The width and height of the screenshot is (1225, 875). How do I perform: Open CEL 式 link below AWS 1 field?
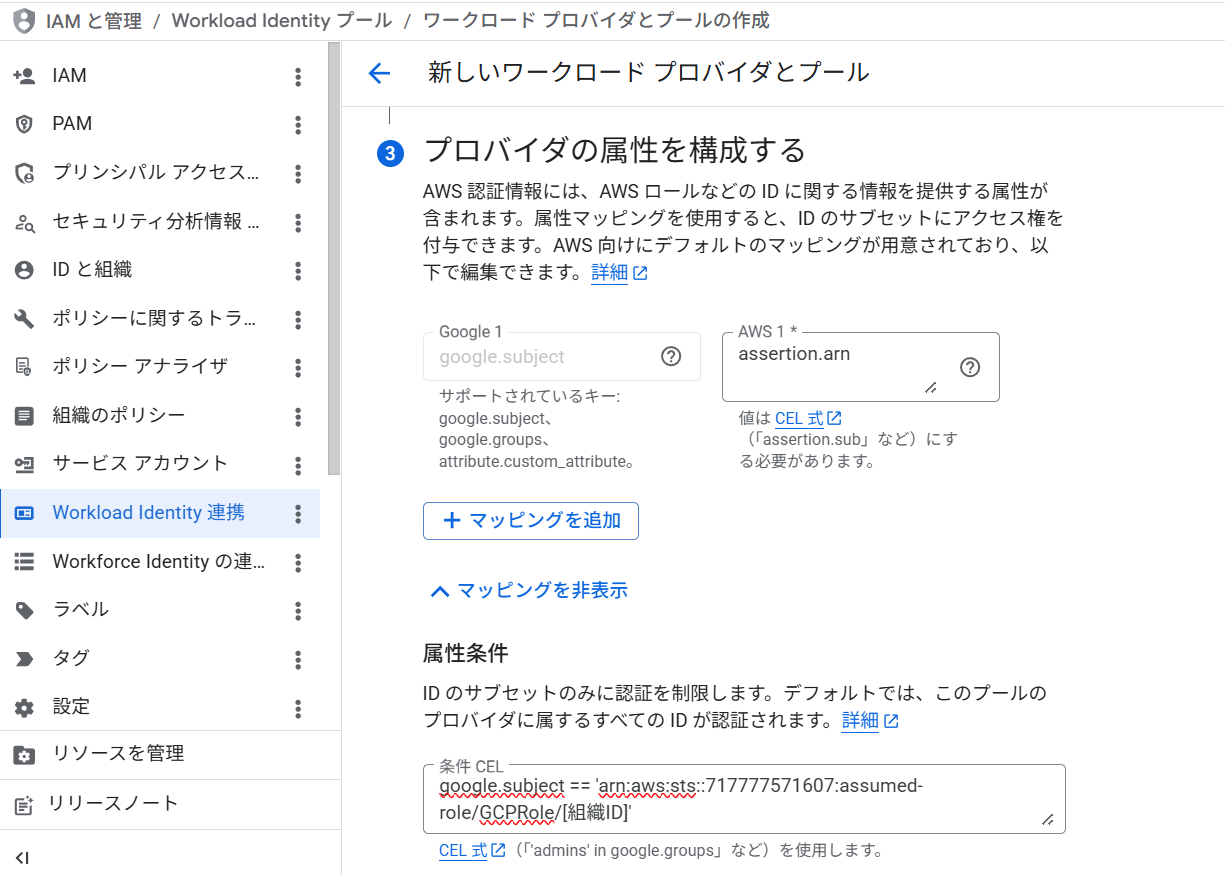point(808,418)
